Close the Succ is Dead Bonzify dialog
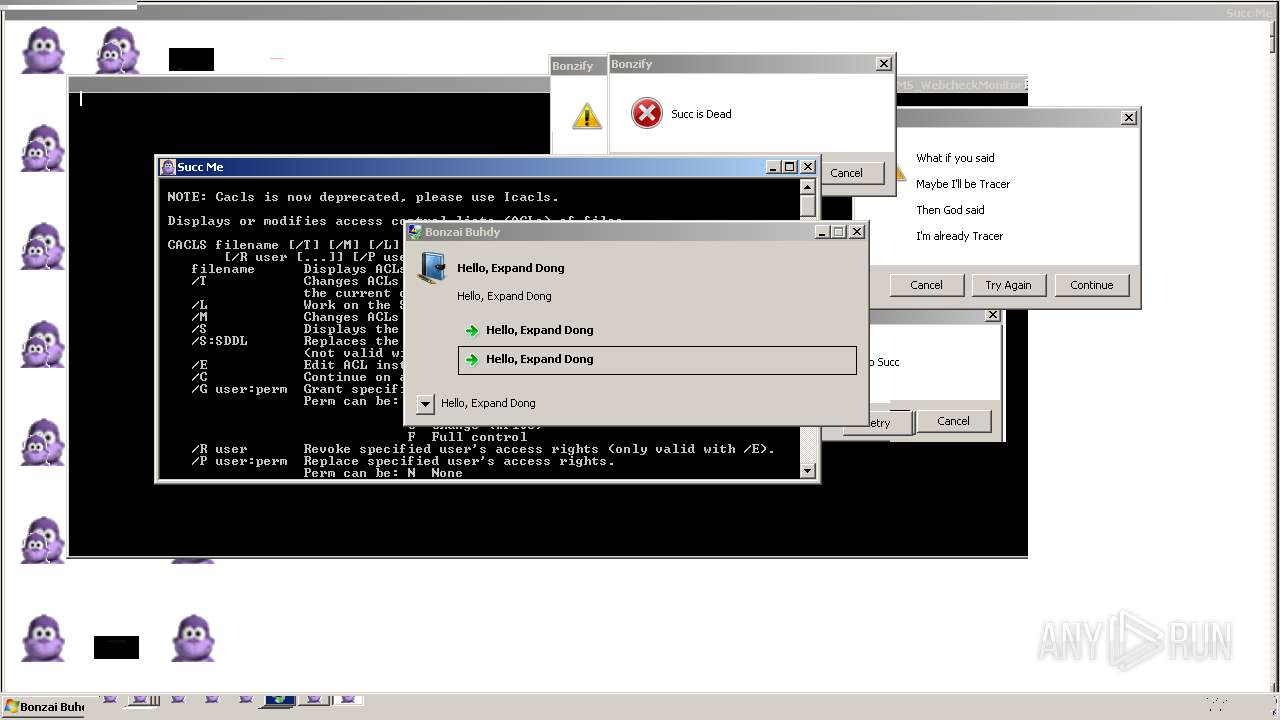The width and height of the screenshot is (1280, 720). pos(883,64)
